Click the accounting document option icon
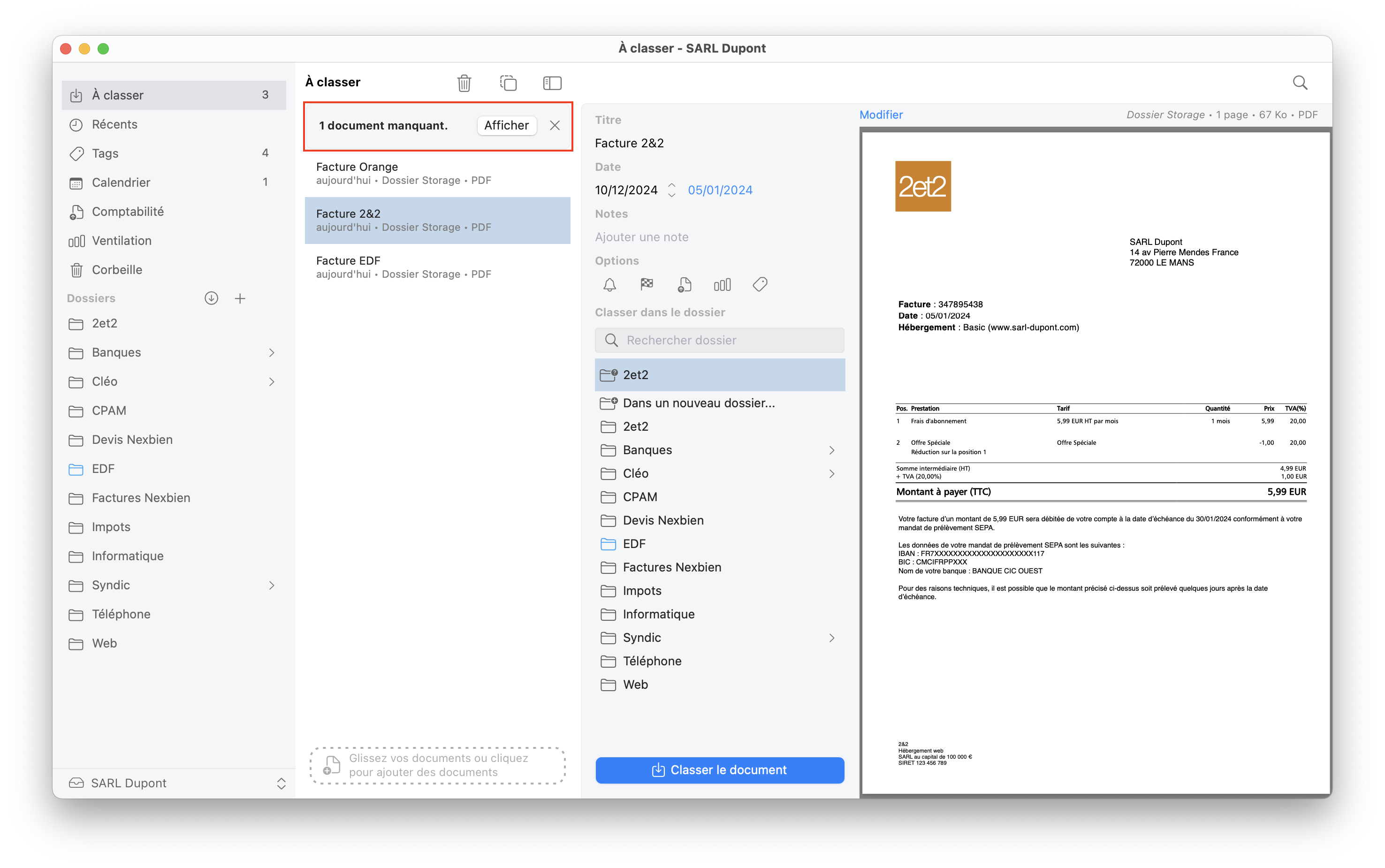 click(x=684, y=285)
